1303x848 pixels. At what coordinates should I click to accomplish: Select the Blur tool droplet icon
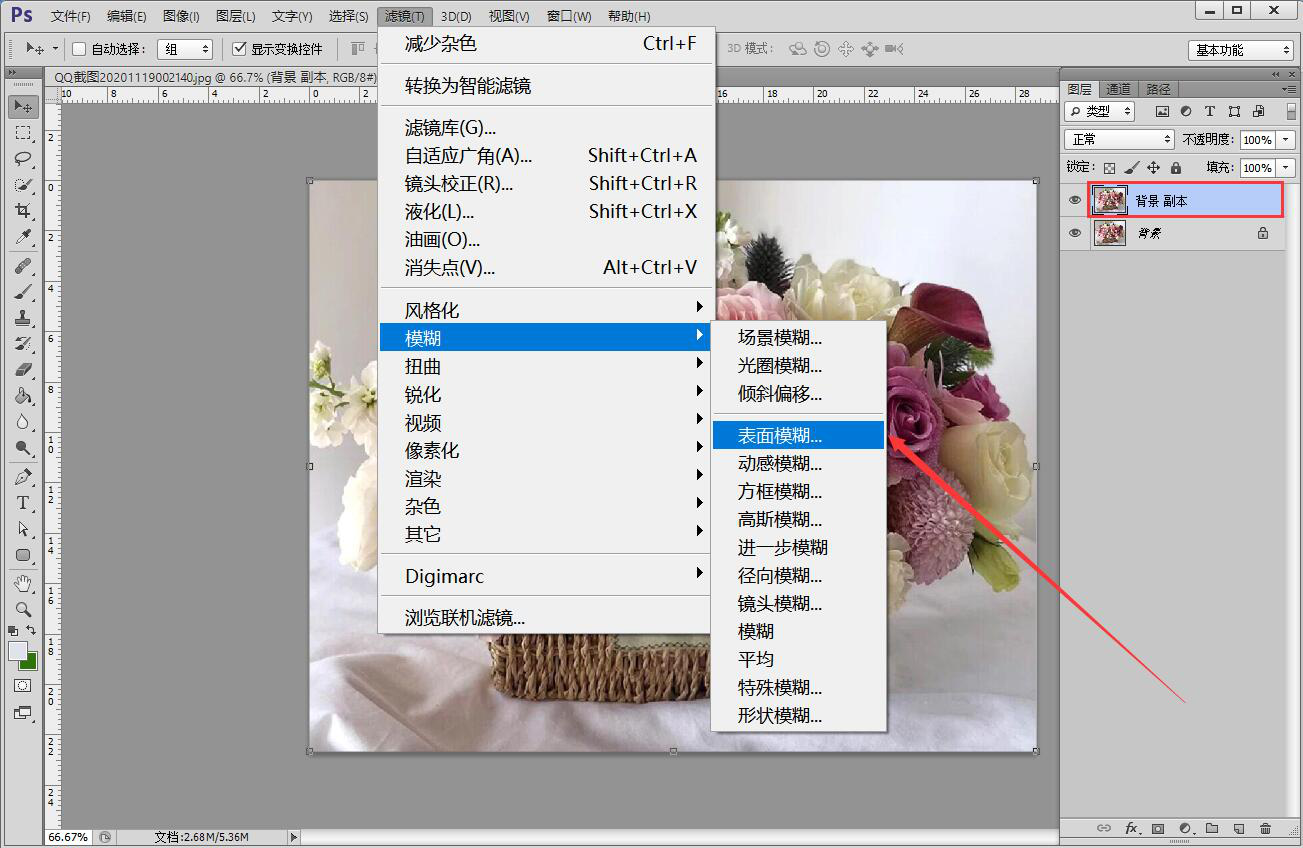(23, 422)
